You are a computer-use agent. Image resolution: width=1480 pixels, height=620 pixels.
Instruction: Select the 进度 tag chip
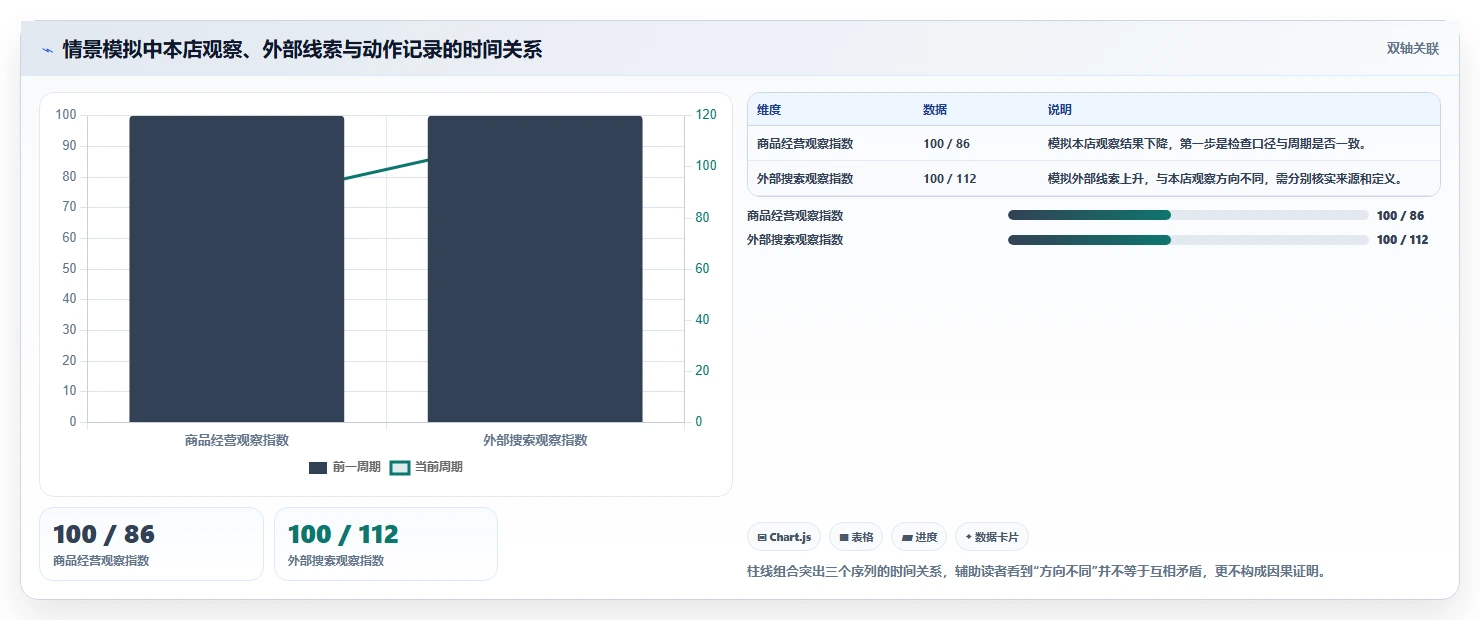coord(919,537)
